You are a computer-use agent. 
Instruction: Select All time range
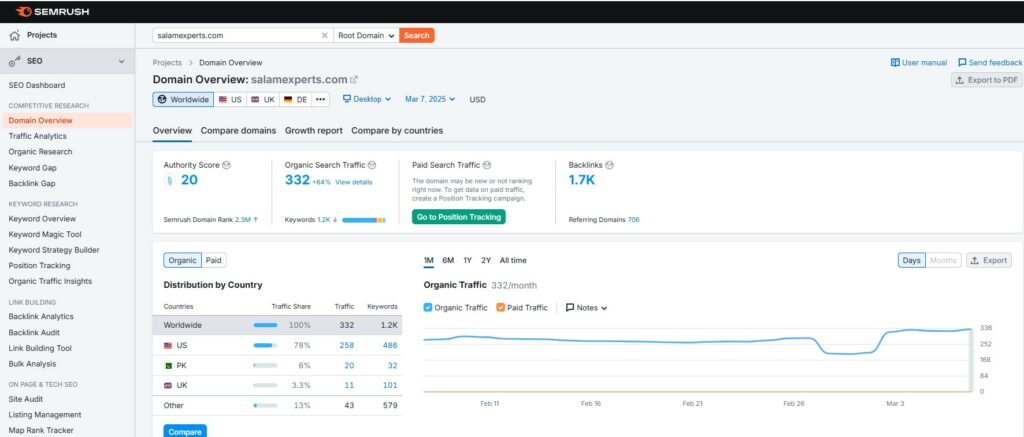pyautogui.click(x=513, y=260)
